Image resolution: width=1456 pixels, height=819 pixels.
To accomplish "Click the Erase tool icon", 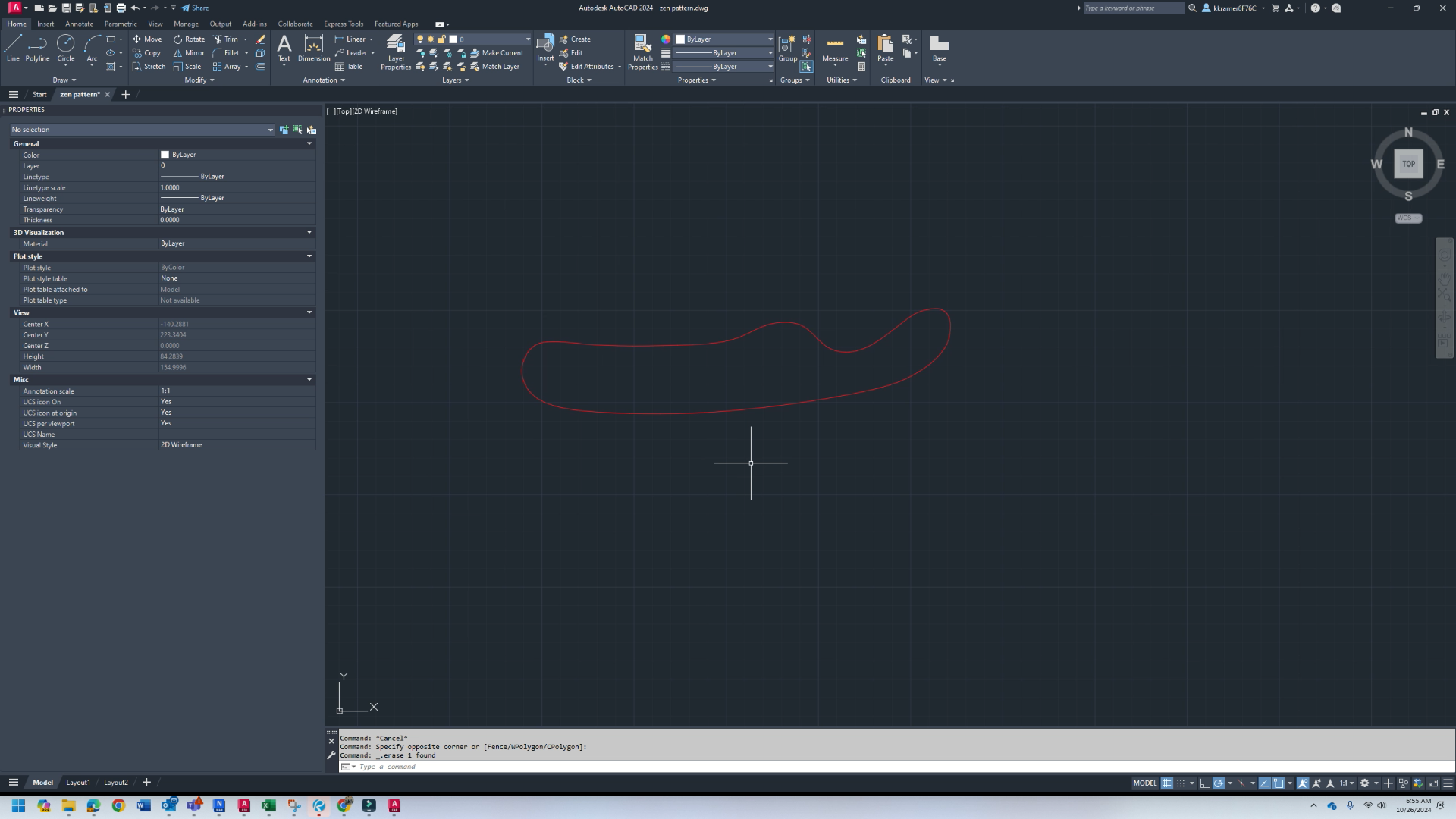I will [260, 39].
